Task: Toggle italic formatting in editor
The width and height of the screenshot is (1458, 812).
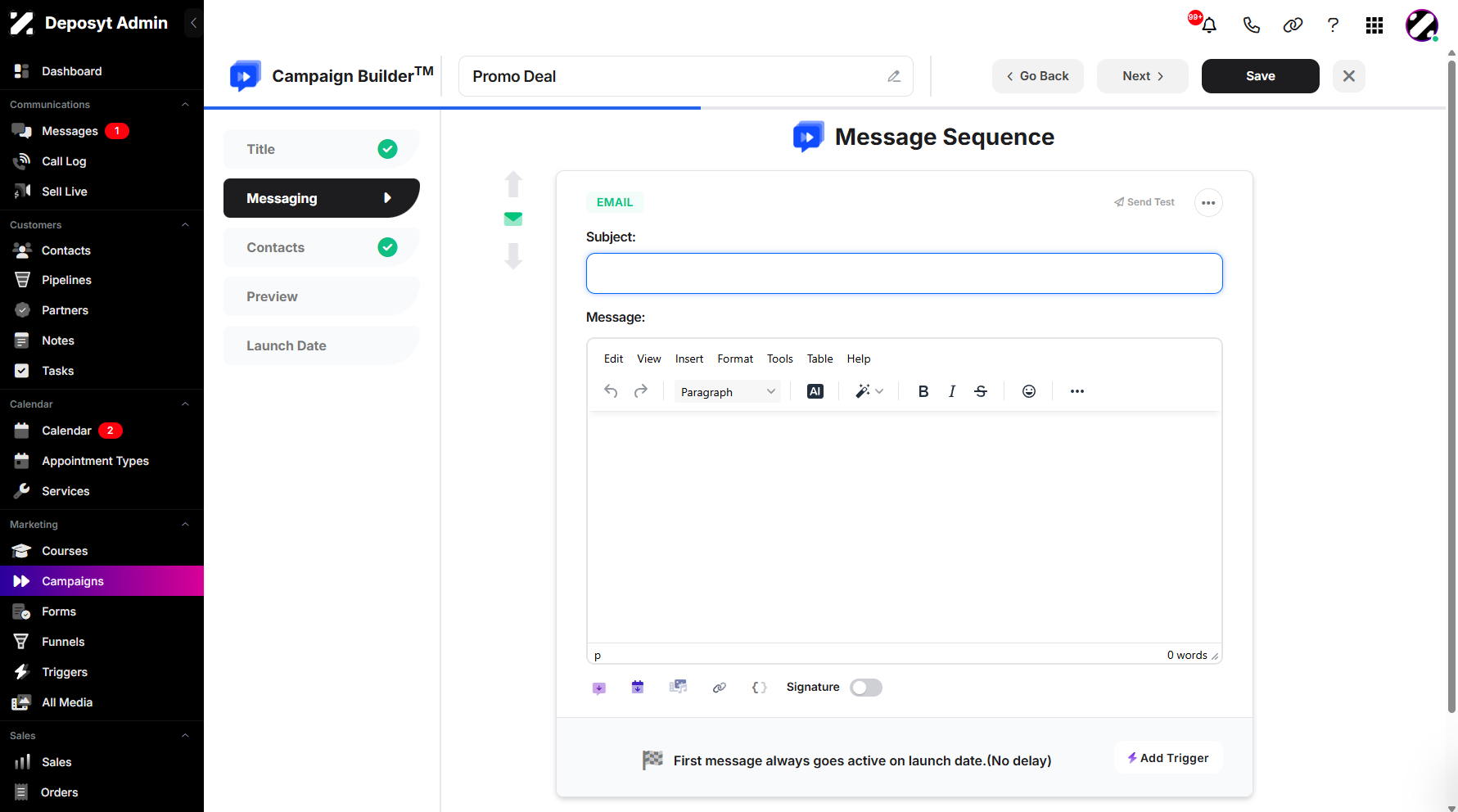Action: 952,391
